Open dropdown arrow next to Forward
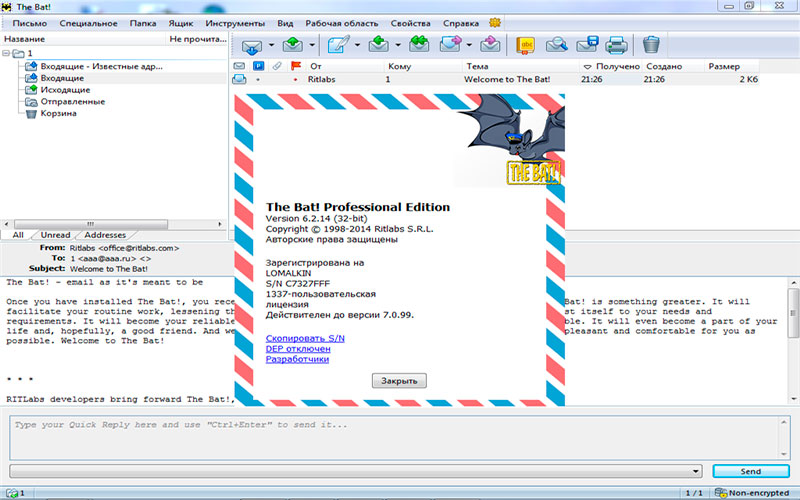 [x=469, y=45]
